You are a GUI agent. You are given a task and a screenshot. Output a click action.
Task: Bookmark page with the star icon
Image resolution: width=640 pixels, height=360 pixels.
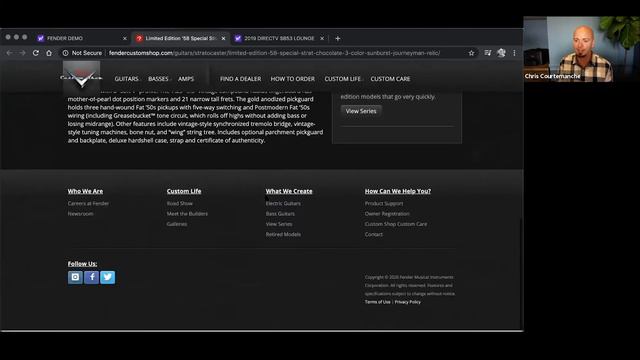471,53
